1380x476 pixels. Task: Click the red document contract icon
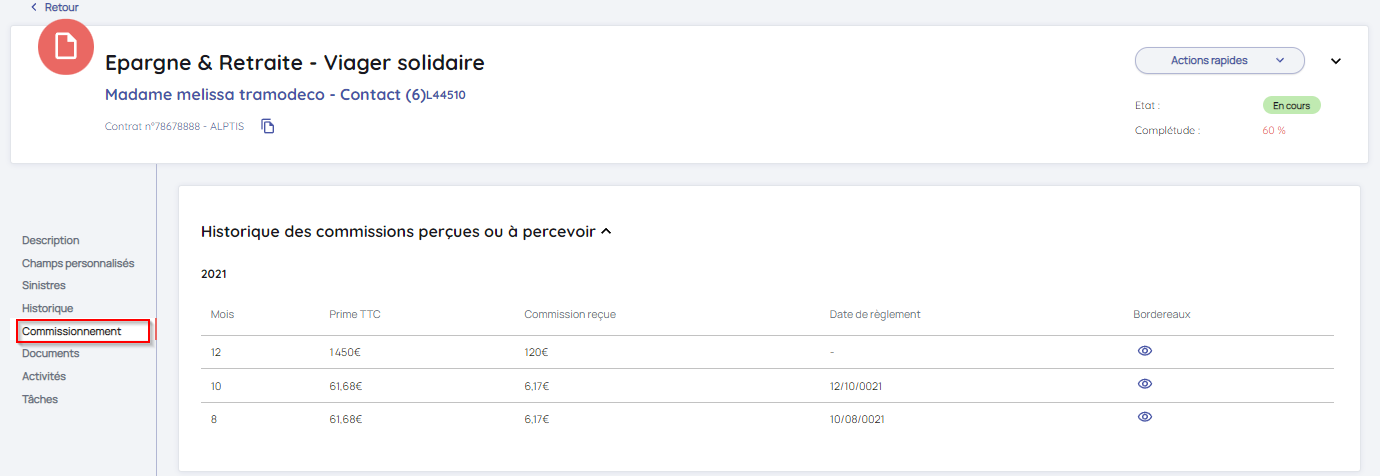coord(66,47)
